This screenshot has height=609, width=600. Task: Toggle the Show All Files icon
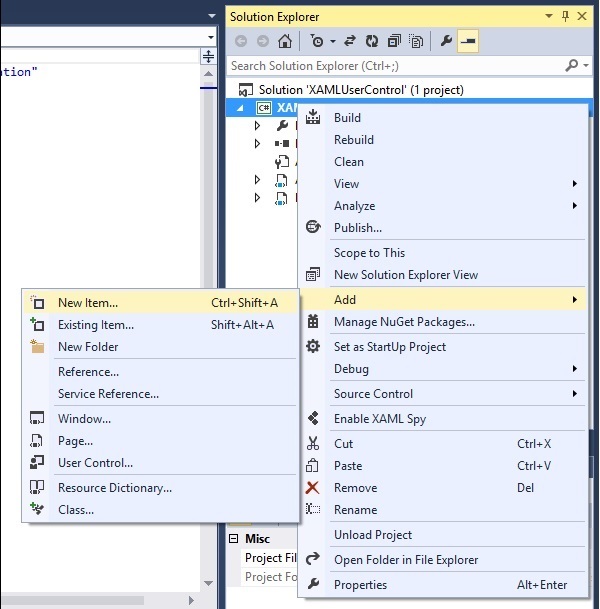pos(416,41)
